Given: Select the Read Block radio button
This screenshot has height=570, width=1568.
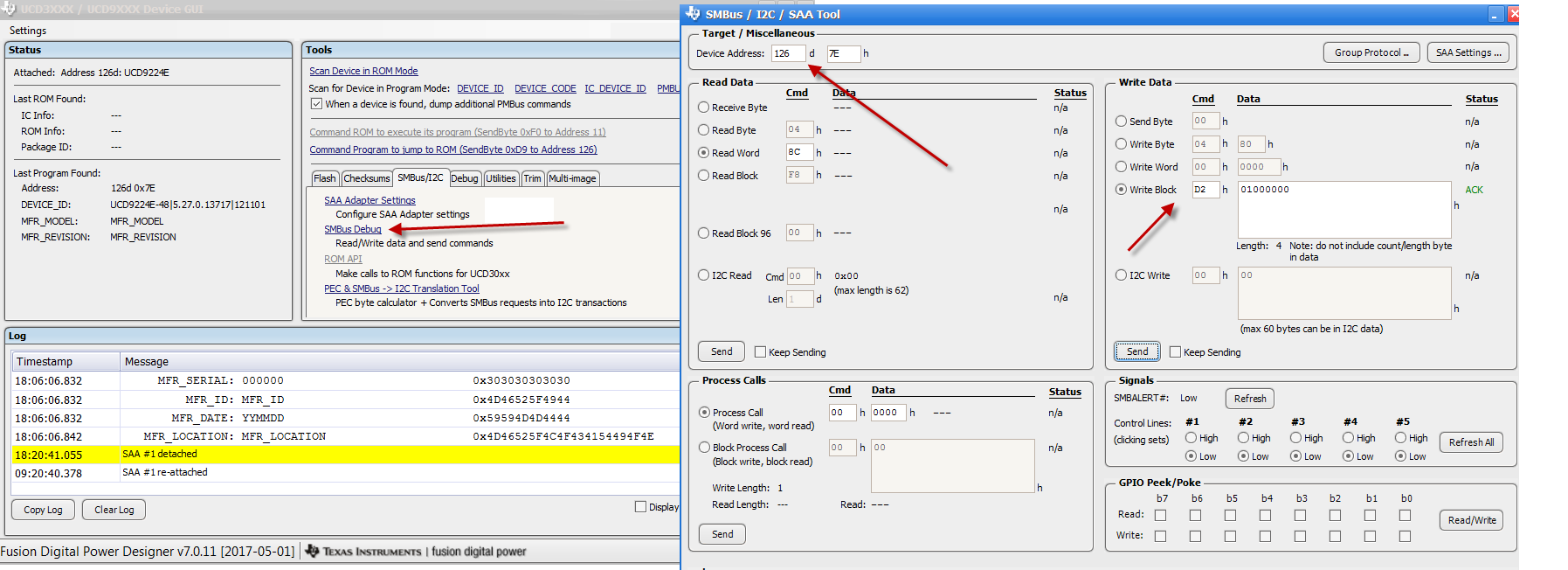Looking at the screenshot, I should tap(703, 176).
